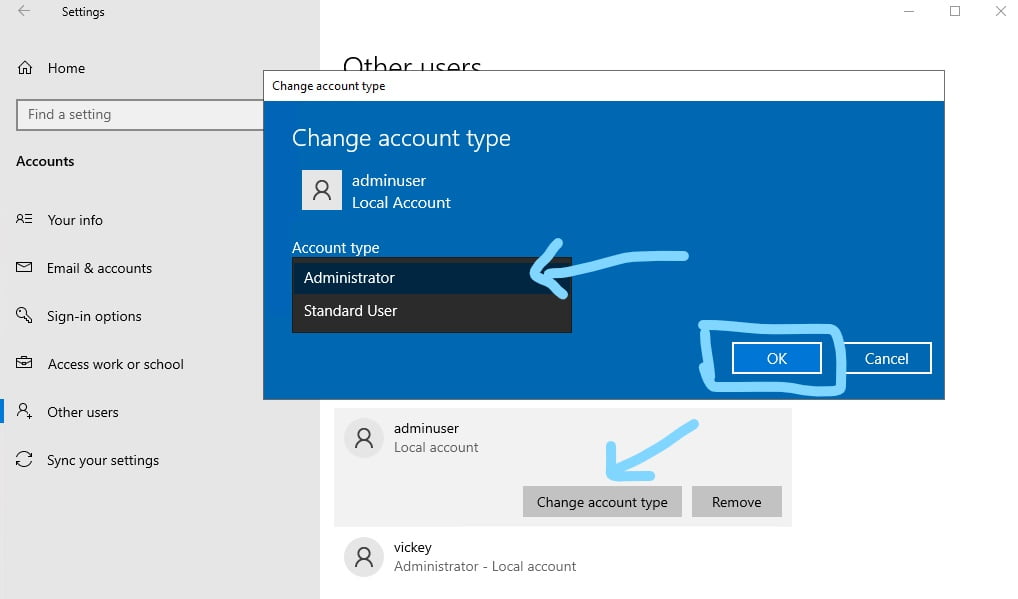The height and width of the screenshot is (599, 1018).
Task: Confirm dialog with OK button
Action: (x=776, y=358)
